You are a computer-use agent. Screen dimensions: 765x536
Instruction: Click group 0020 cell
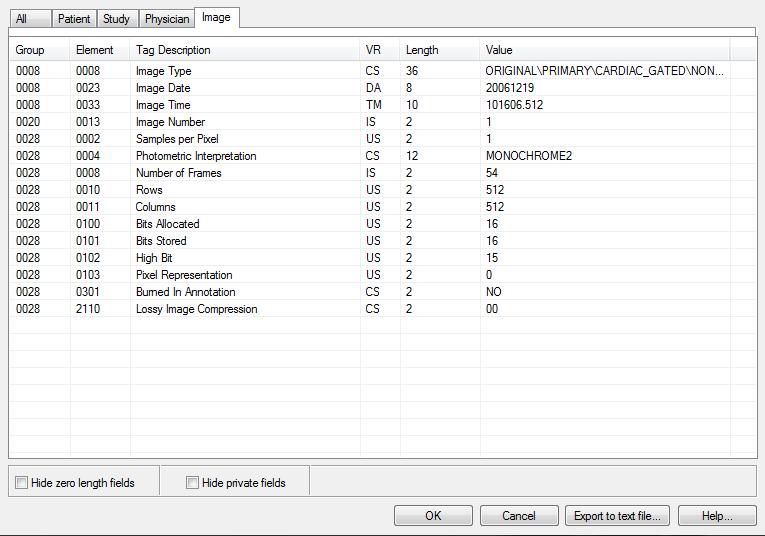point(28,122)
